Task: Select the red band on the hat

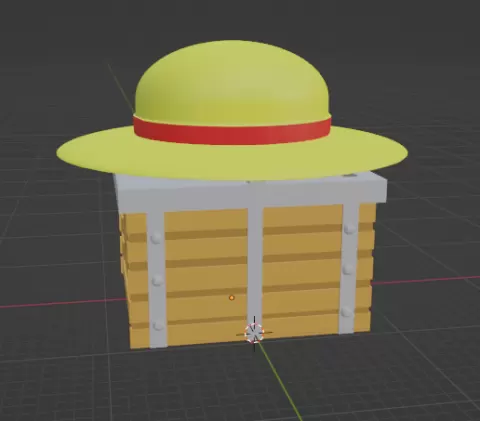Action: click(232, 130)
